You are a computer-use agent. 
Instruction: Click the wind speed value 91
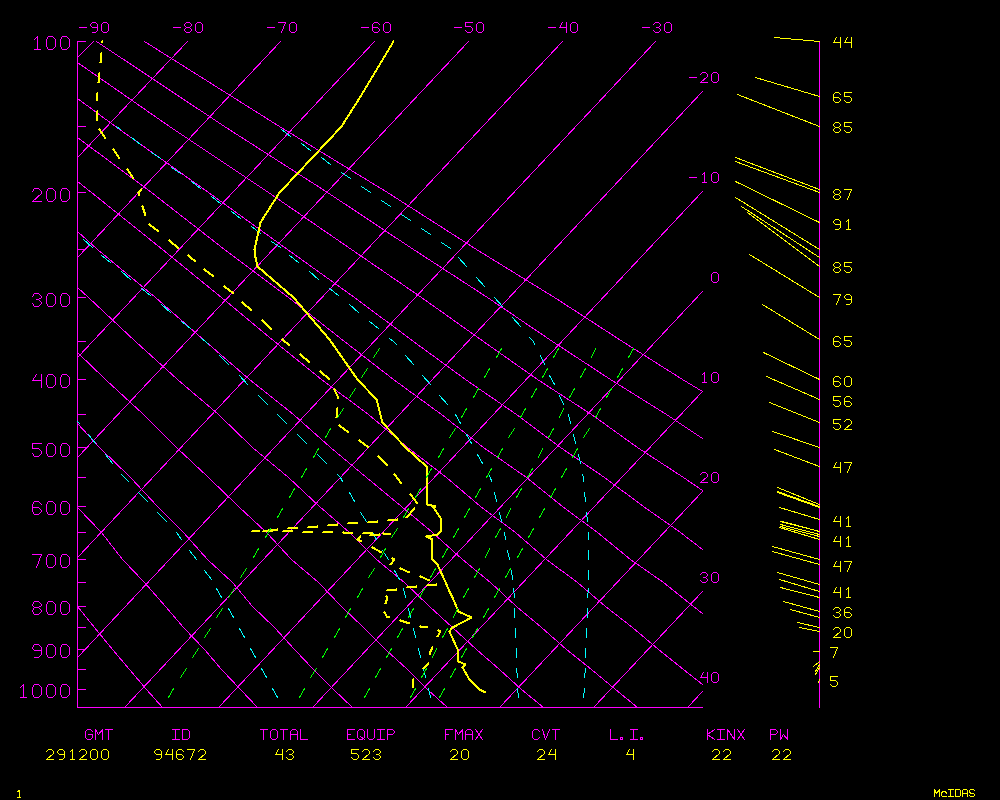coord(842,225)
